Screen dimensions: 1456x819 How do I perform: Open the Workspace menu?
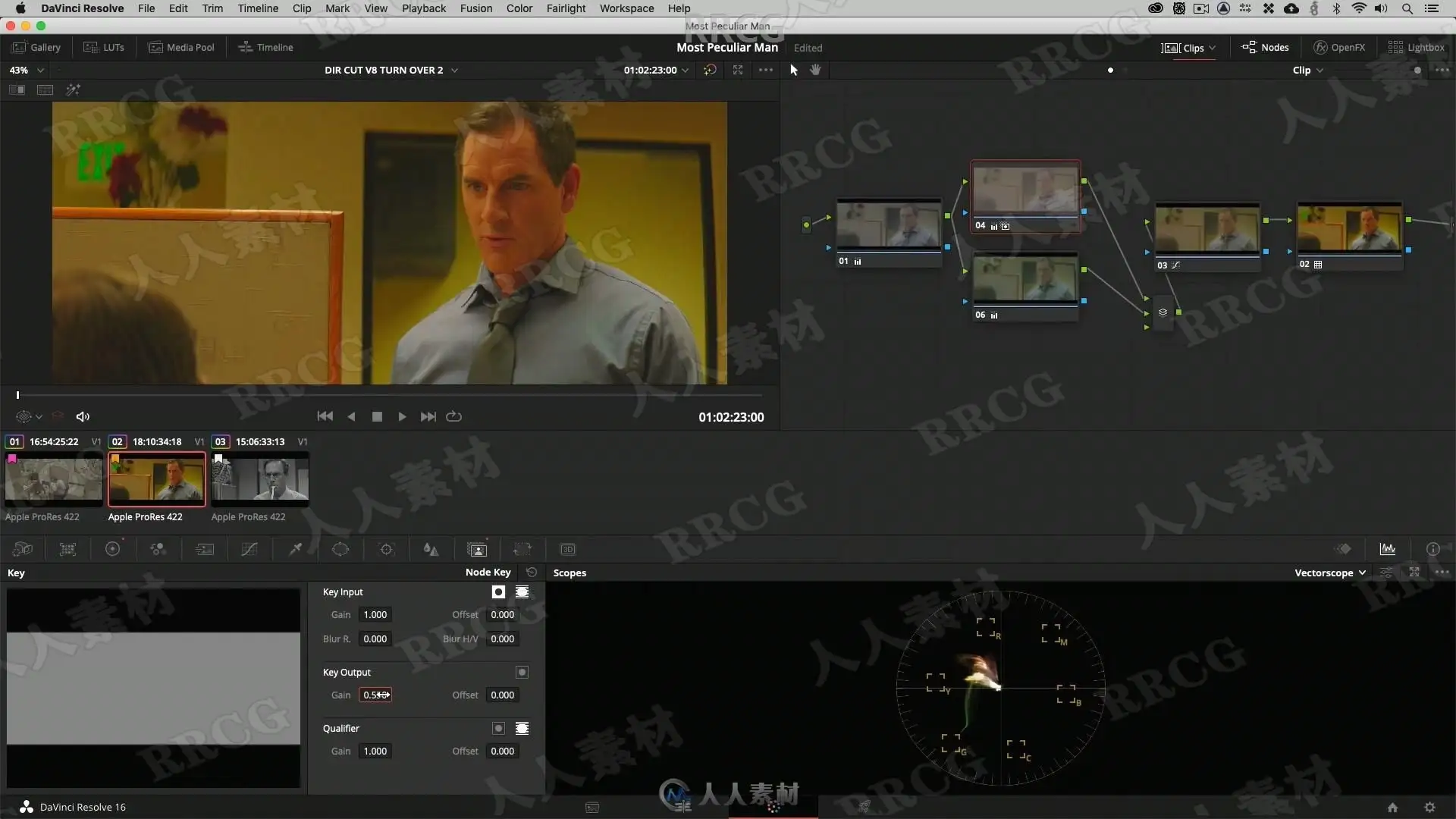[626, 8]
